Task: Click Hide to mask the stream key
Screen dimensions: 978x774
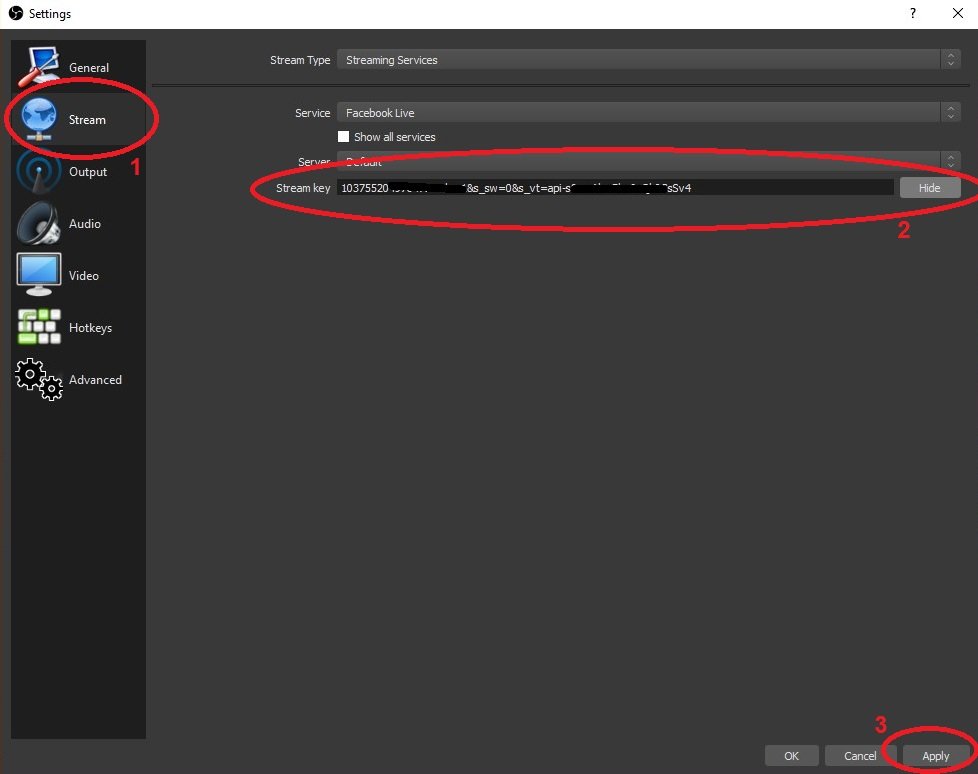Action: 929,187
